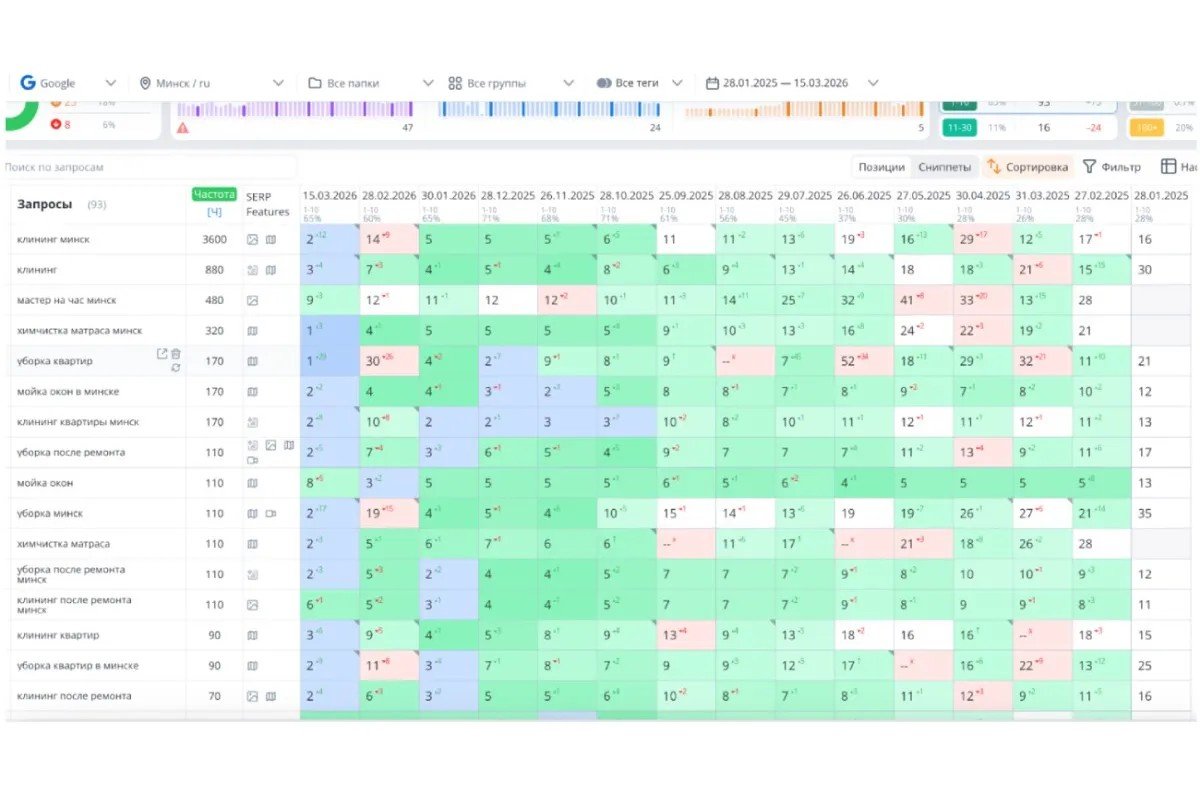Click image SERP feature icon for клининг минск
The height and width of the screenshot is (800, 1200).
click(253, 240)
